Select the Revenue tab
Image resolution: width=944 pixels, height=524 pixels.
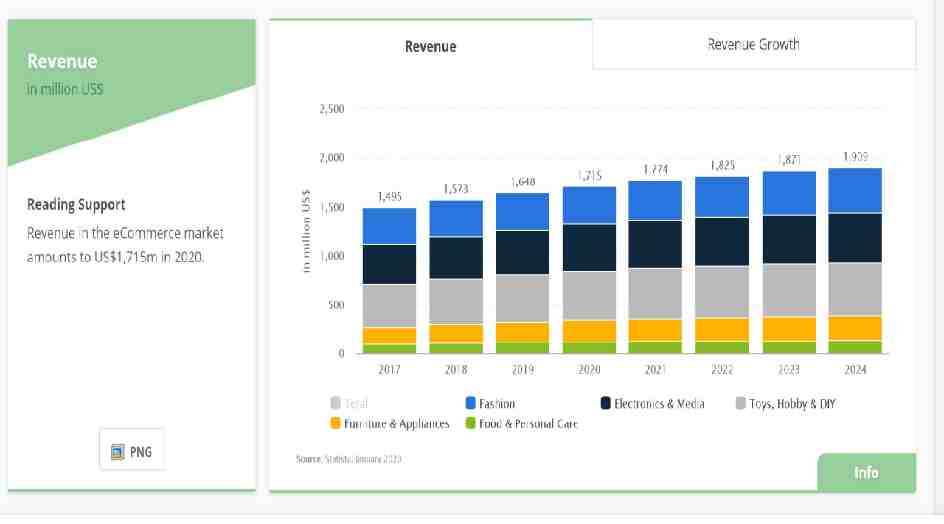[x=430, y=46]
